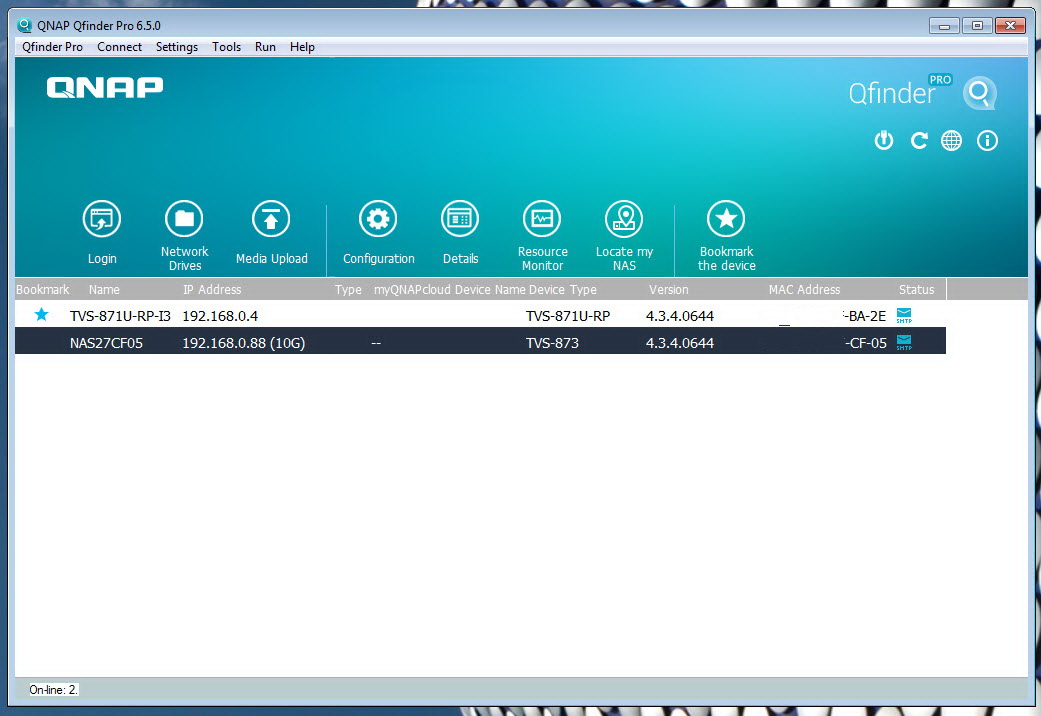Click the info icon in header
The width and height of the screenshot is (1041, 716).
pos(987,140)
